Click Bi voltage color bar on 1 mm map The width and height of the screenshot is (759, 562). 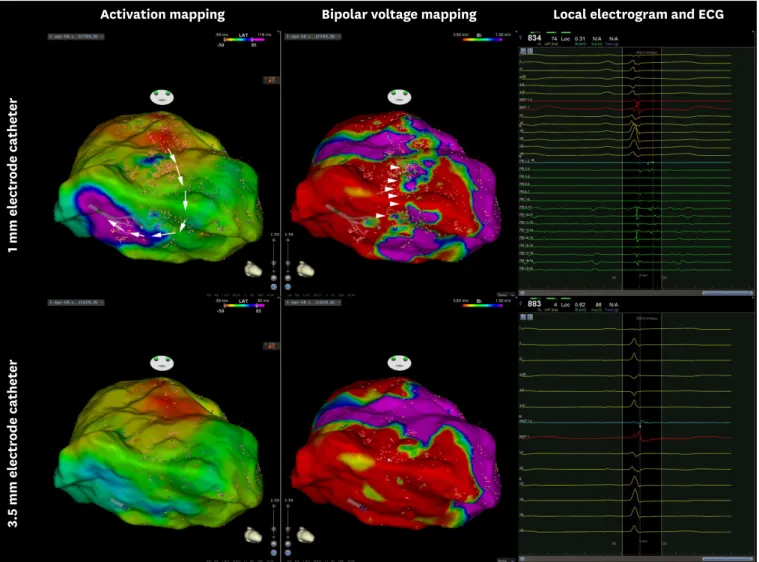click(483, 40)
